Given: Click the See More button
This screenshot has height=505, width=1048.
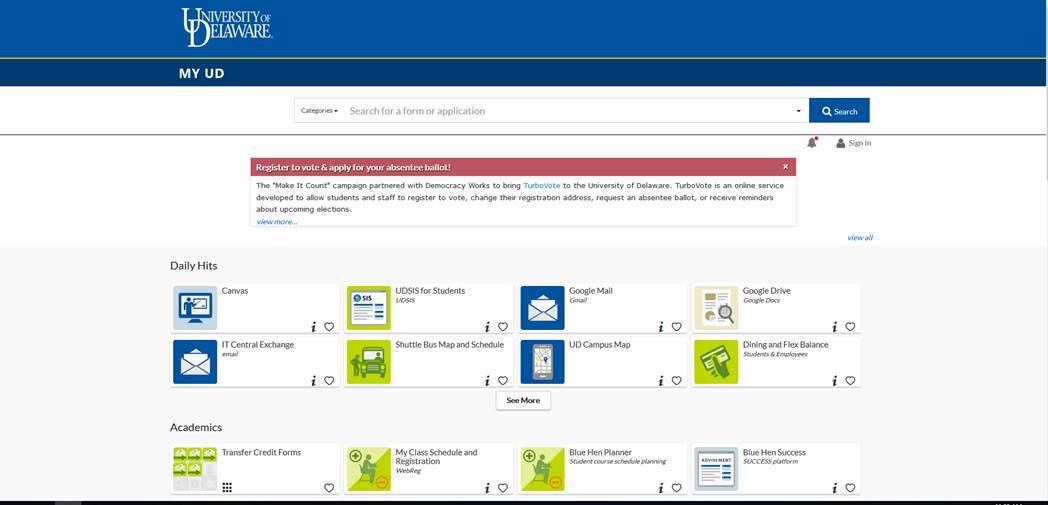Looking at the screenshot, I should tap(523, 400).
